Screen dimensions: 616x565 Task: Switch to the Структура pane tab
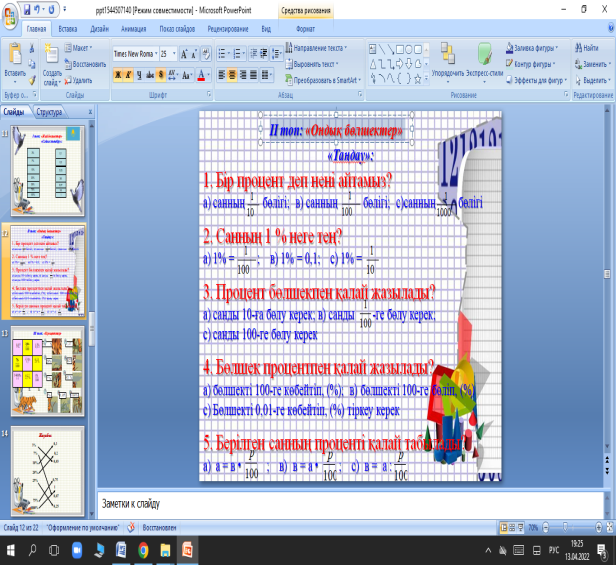[x=49, y=112]
